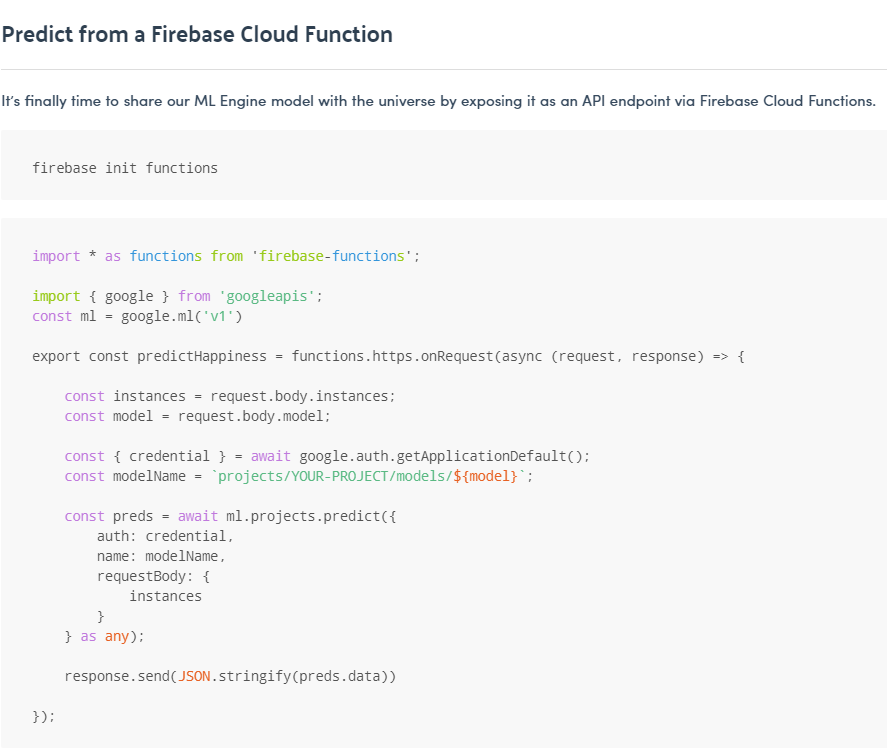The width and height of the screenshot is (887, 748).
Task: Click the intro paragraph about ML Engine model
Action: (x=438, y=101)
